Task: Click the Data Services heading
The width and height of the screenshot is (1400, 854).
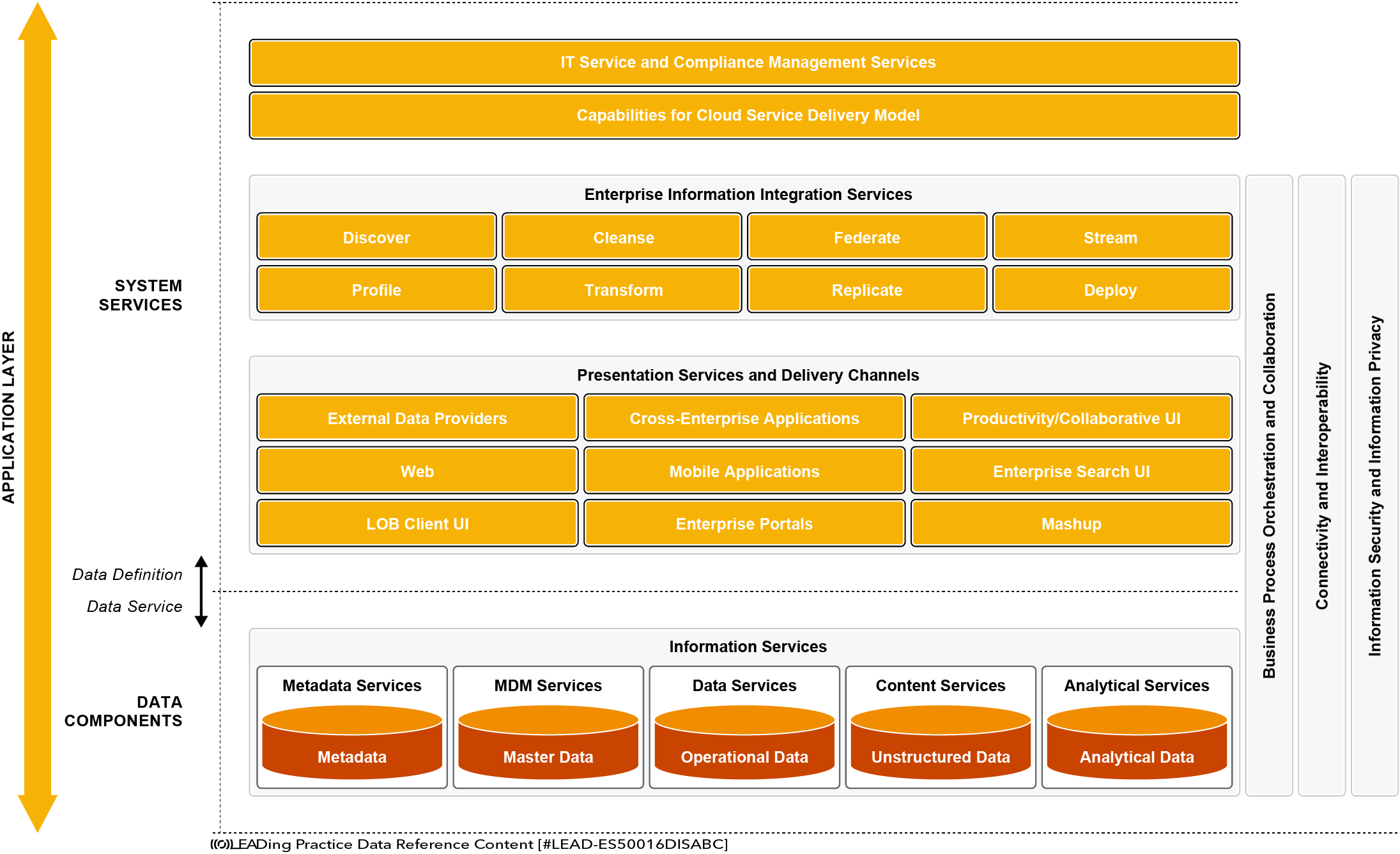Action: [x=744, y=685]
